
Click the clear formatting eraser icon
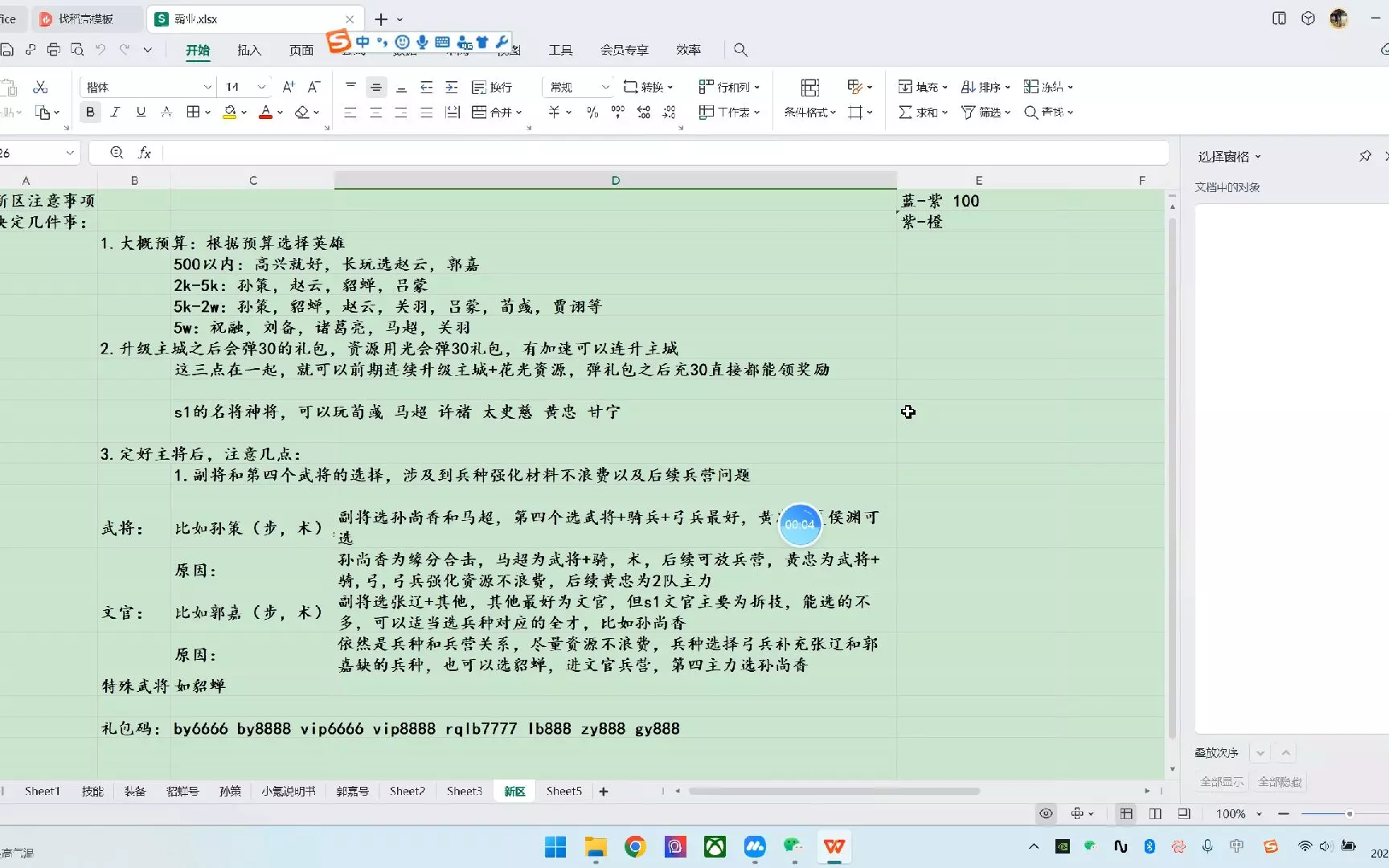(x=302, y=113)
